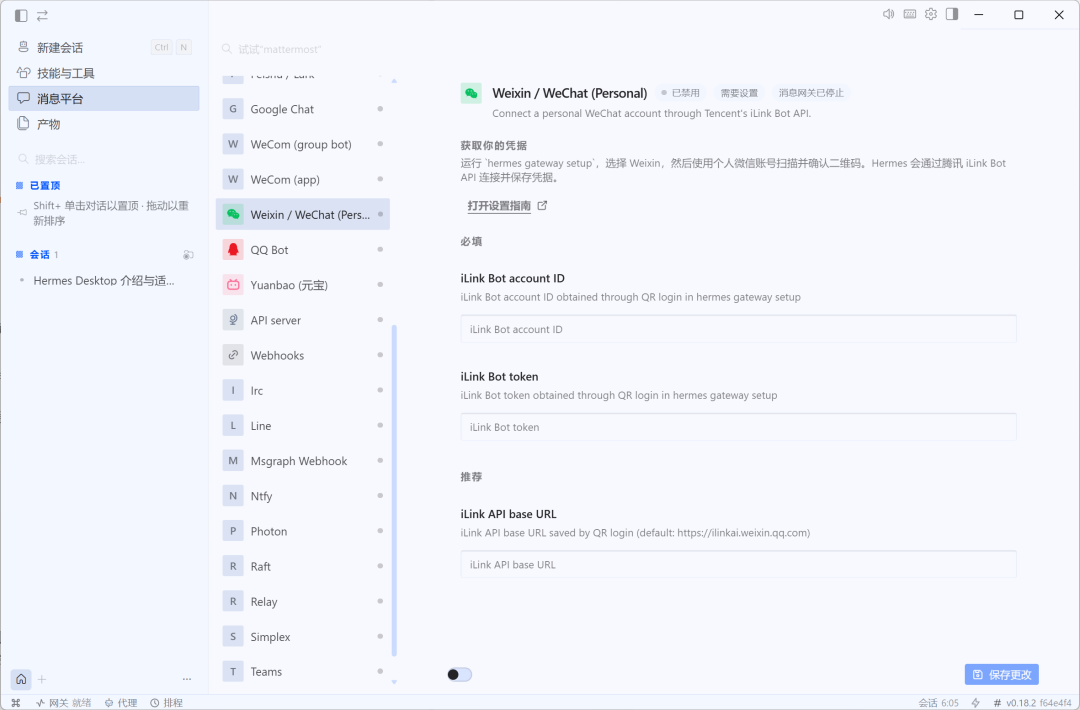Select Irc in platform list
Image resolution: width=1080 pixels, height=710 pixels.
point(302,390)
